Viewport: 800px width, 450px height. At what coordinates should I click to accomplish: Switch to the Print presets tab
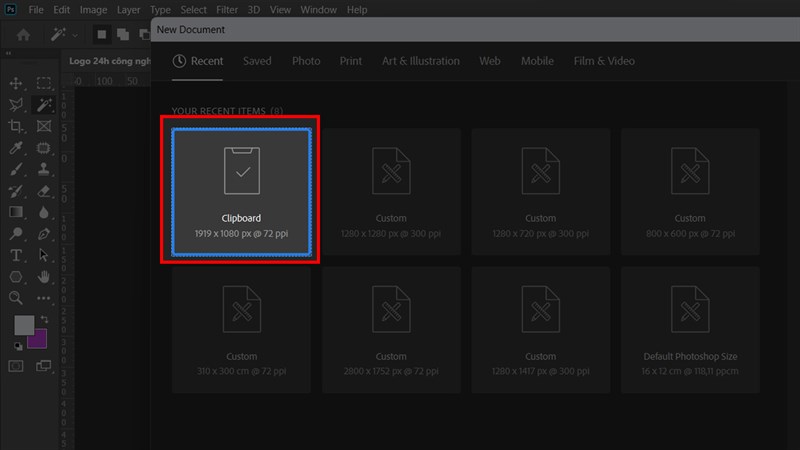click(351, 61)
